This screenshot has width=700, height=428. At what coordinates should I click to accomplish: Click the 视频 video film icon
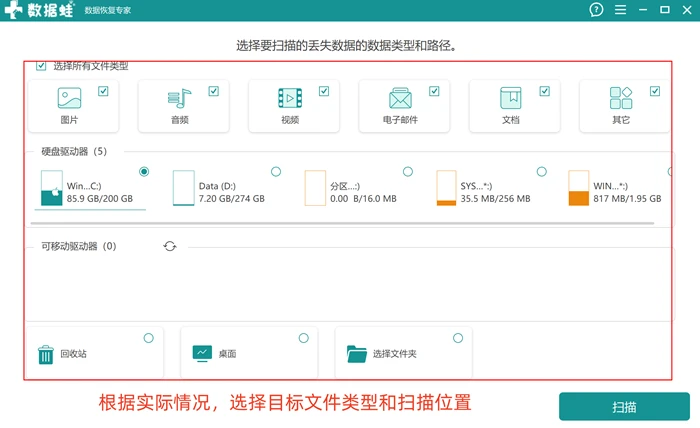coord(290,98)
